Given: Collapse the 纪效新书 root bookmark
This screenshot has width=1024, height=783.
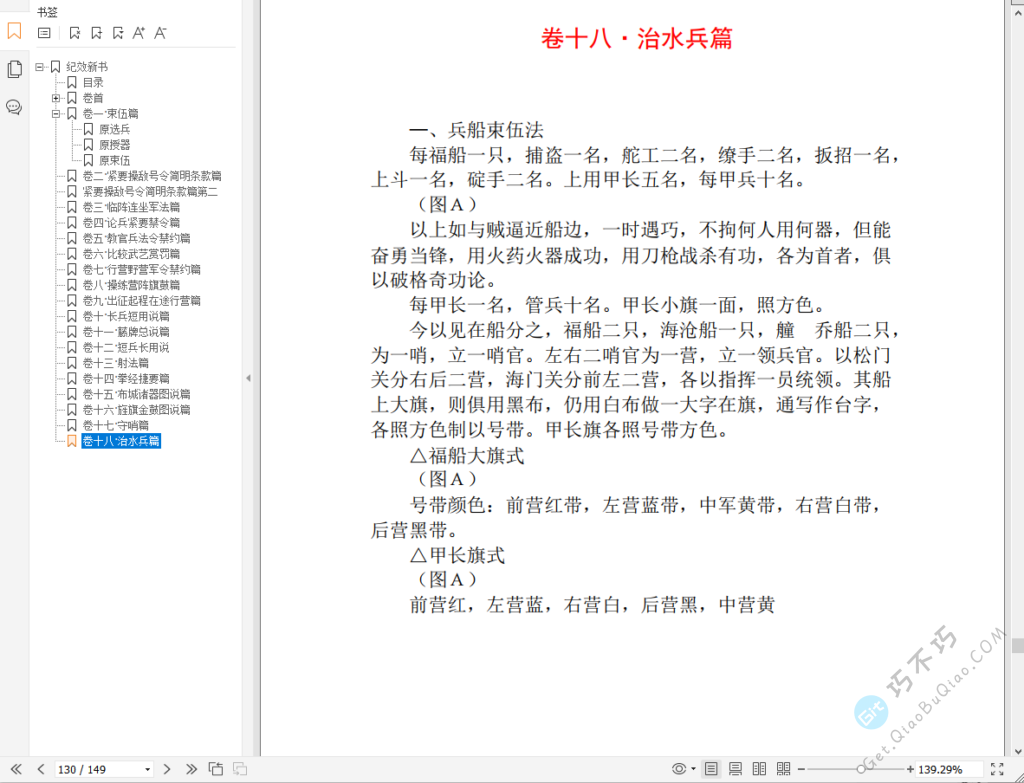Looking at the screenshot, I should (41, 66).
